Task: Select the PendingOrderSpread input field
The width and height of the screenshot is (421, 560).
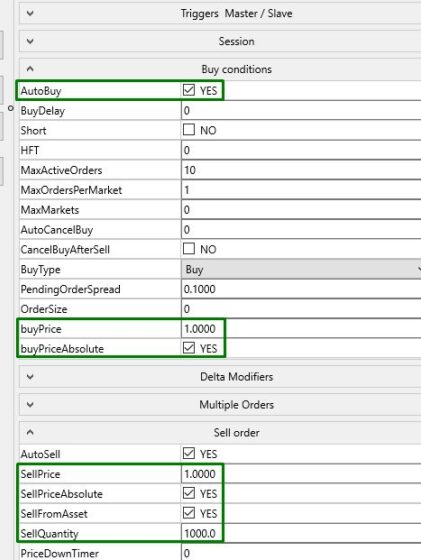Action: tap(301, 289)
